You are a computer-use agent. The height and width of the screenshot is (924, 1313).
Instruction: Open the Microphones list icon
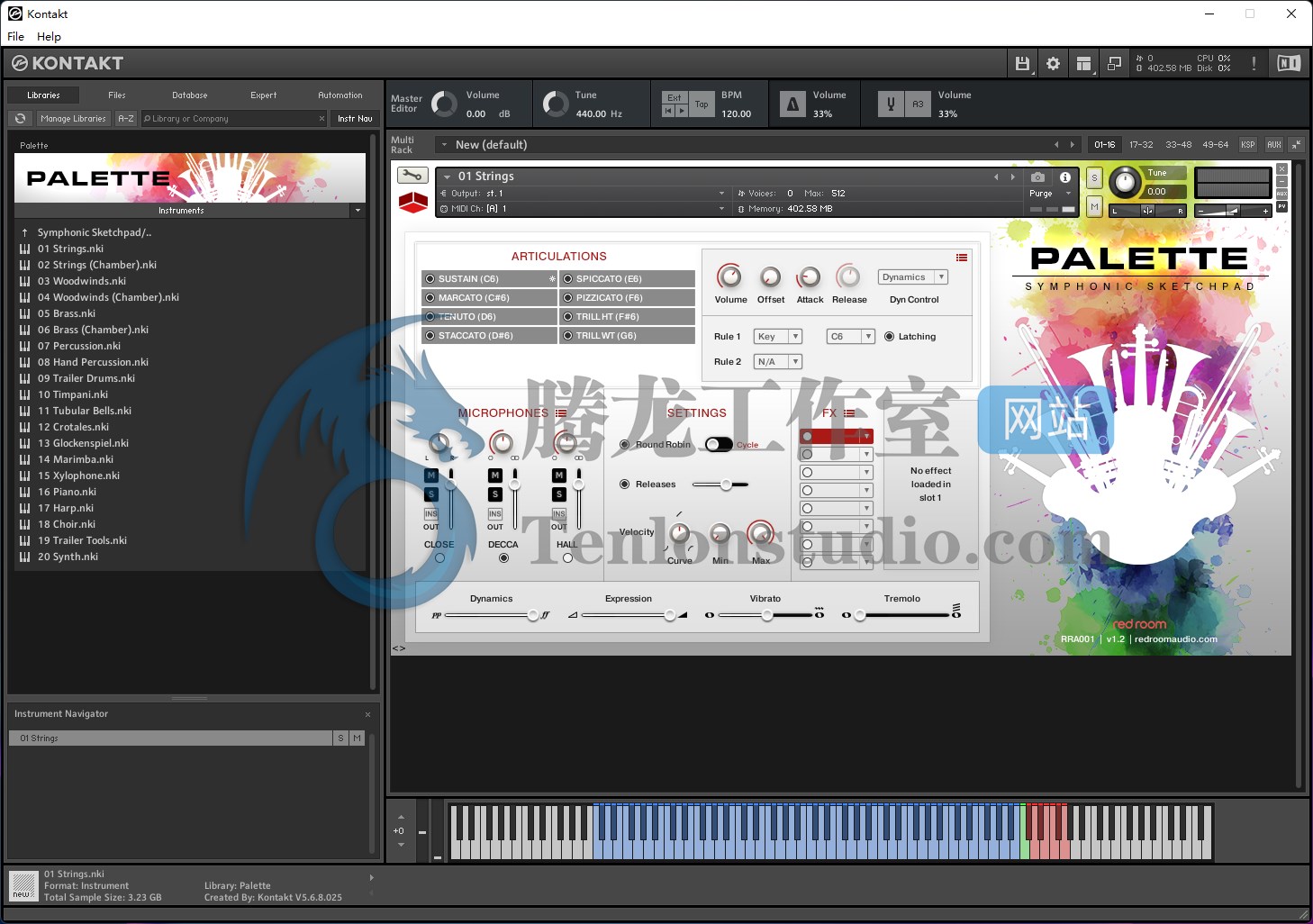[561, 413]
